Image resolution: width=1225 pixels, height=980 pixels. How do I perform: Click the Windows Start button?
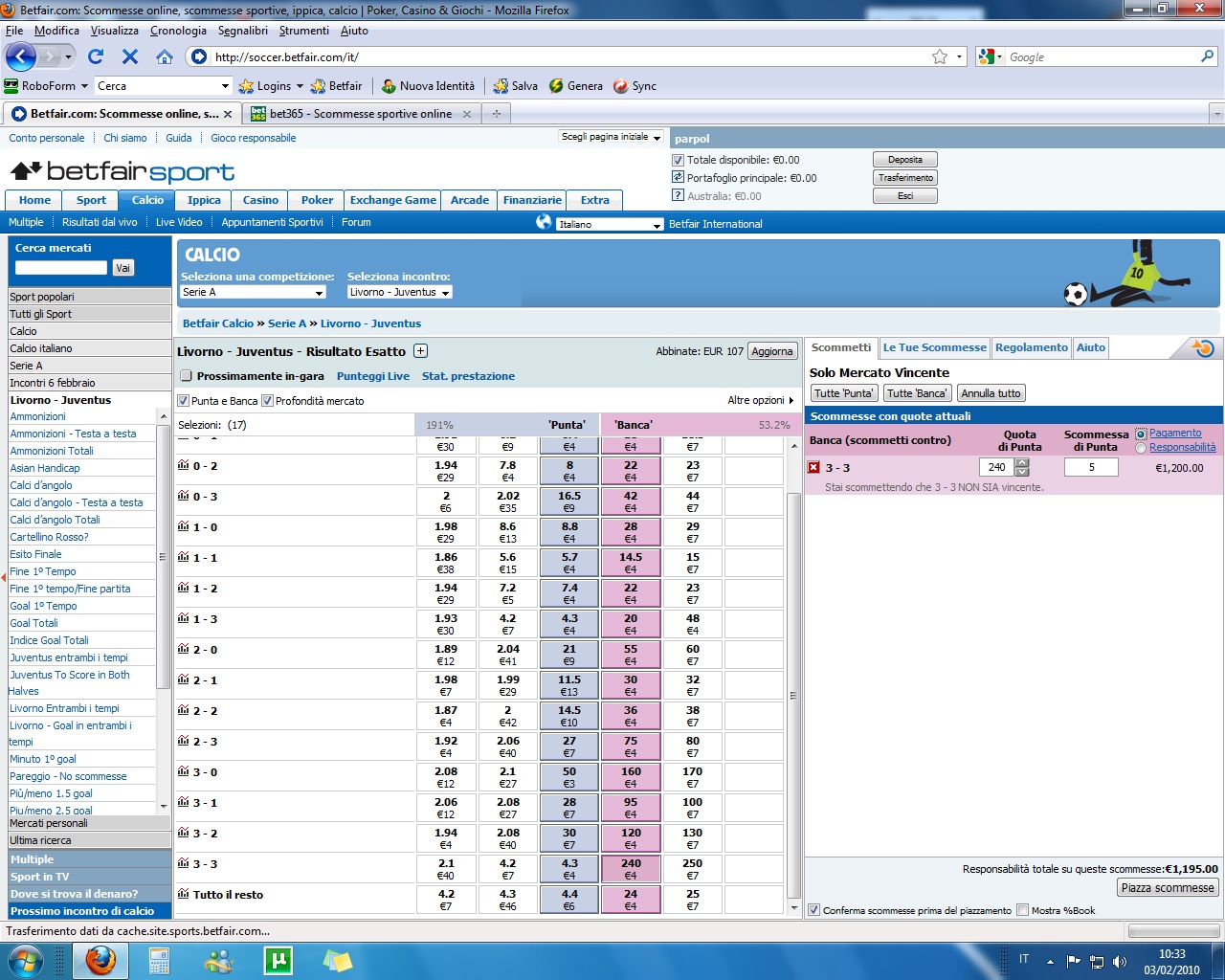[24, 960]
